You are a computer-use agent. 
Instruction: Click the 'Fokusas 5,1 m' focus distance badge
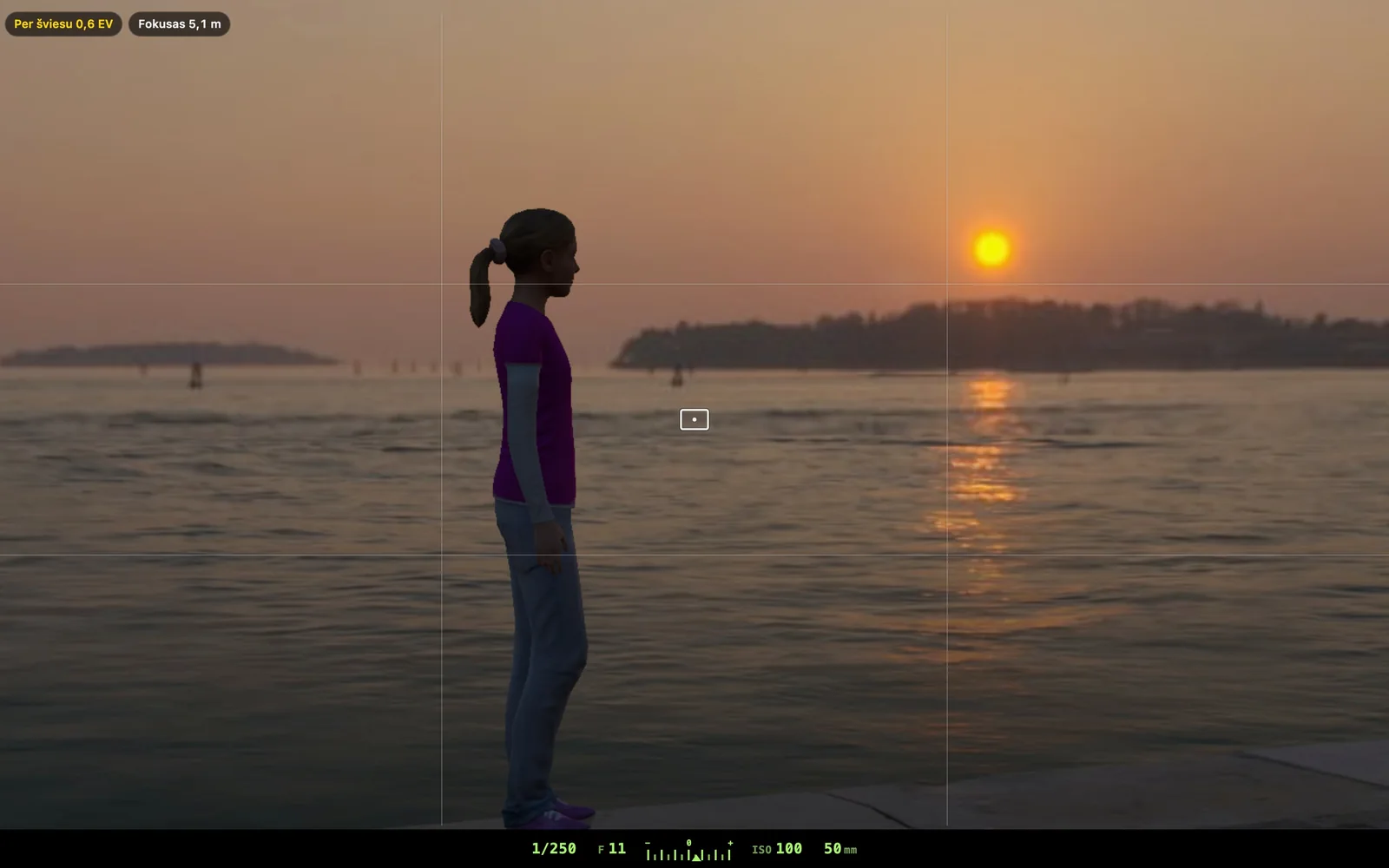click(180, 24)
